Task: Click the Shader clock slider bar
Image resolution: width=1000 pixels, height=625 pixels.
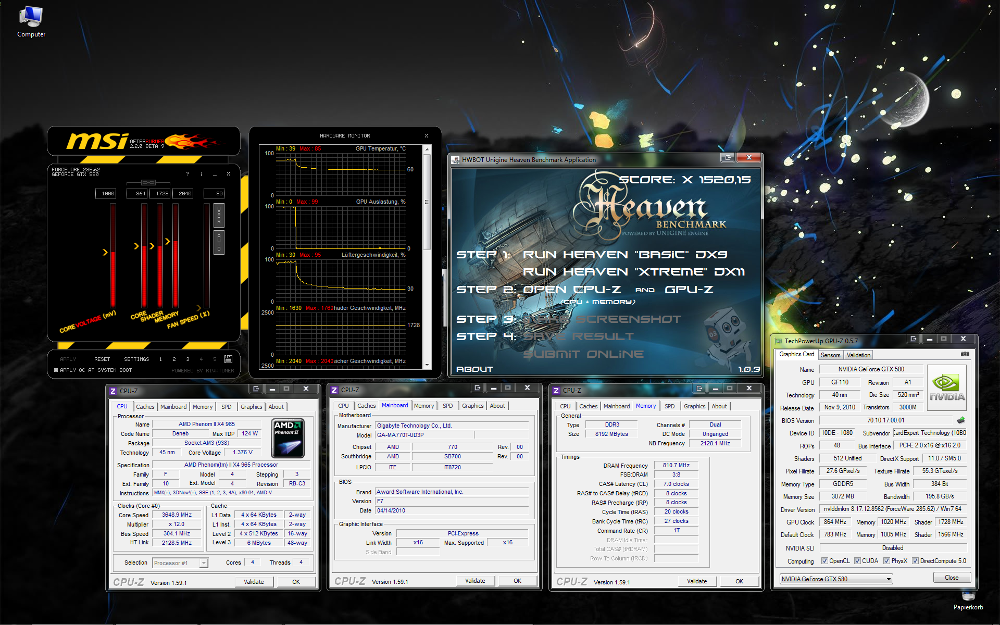Action: [159, 255]
